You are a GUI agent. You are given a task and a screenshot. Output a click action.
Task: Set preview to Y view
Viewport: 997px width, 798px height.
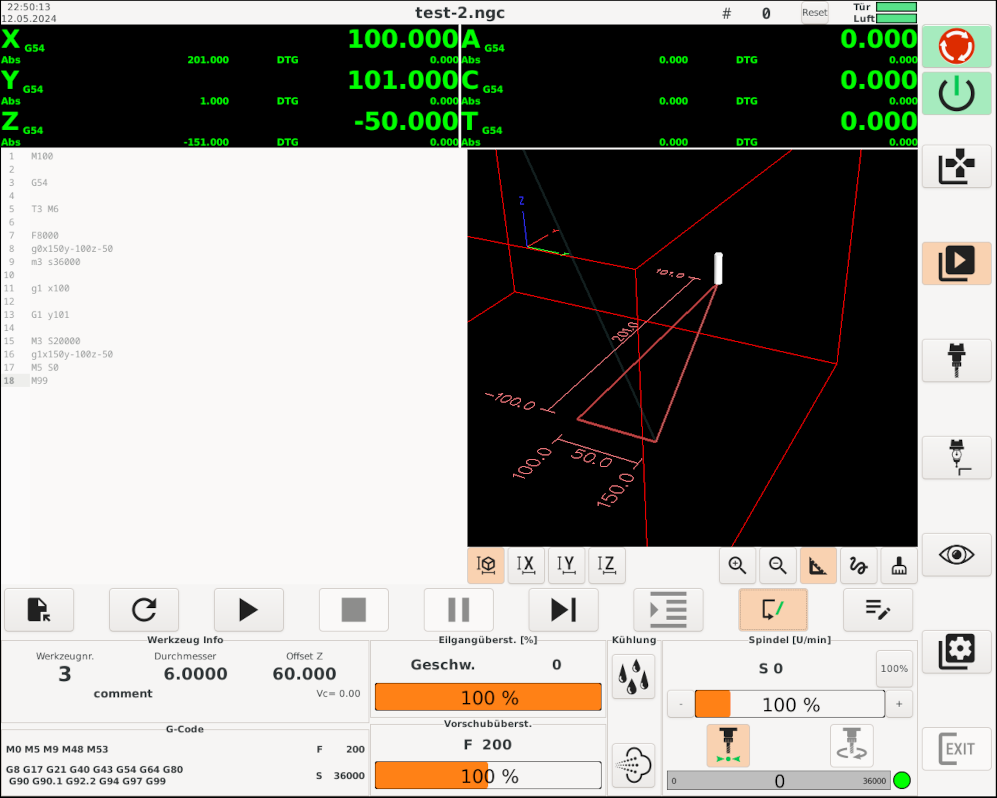(x=566, y=565)
